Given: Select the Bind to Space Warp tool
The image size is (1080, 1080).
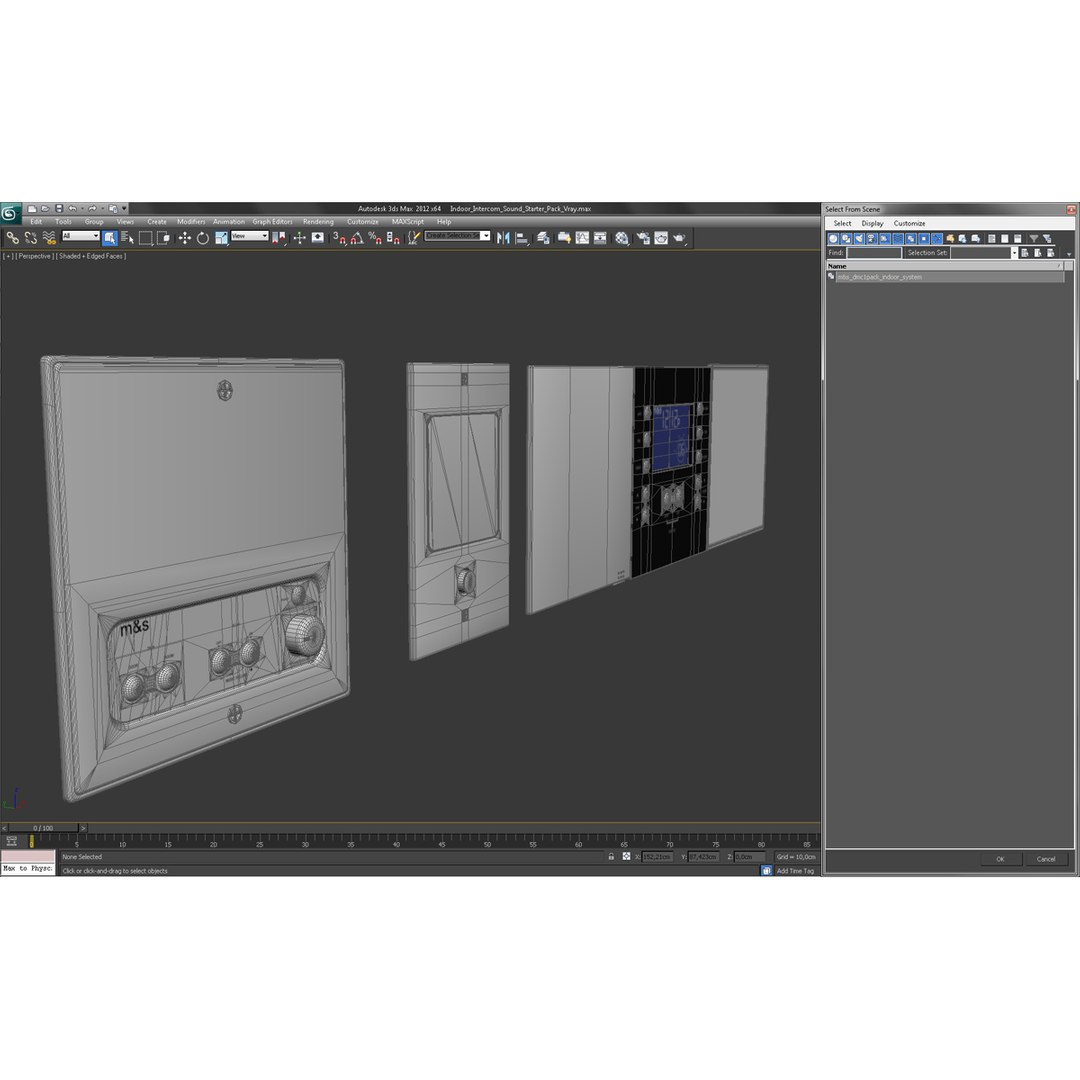Looking at the screenshot, I should pyautogui.click(x=49, y=238).
